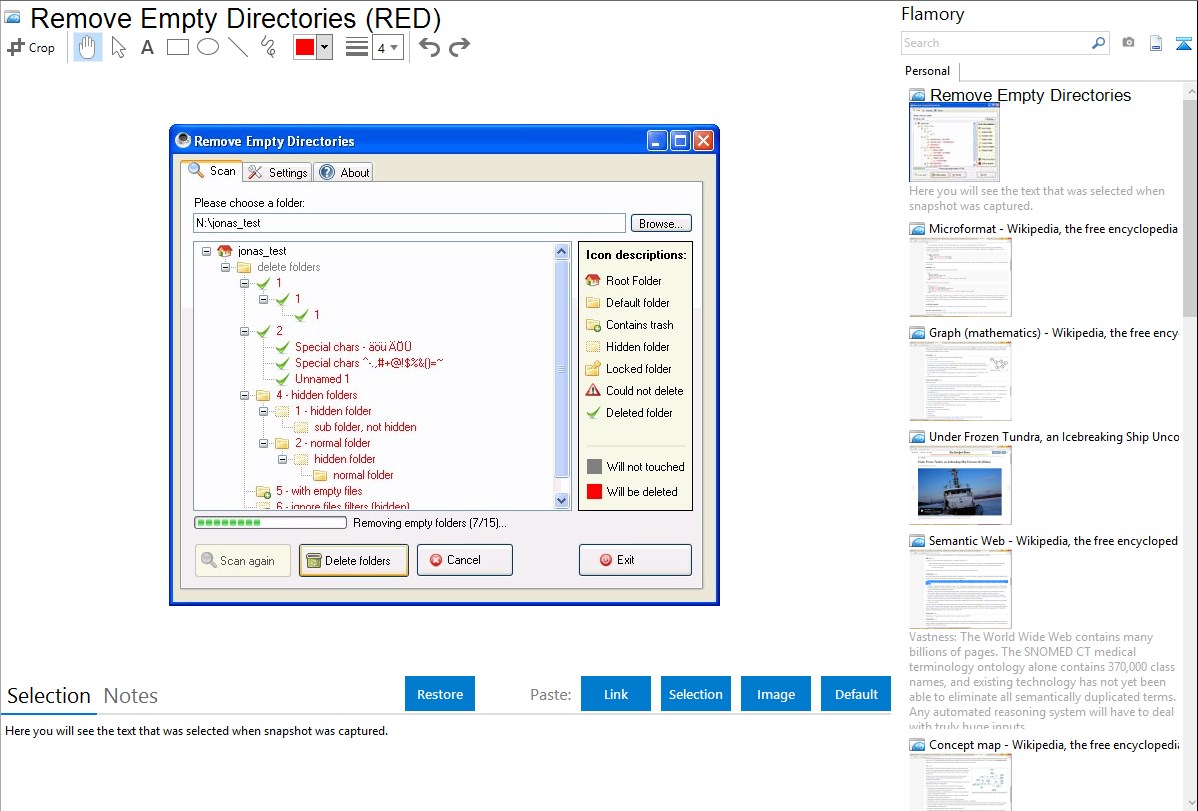Image resolution: width=1198 pixels, height=811 pixels.
Task: Click the line thickness icon
Action: (x=357, y=47)
